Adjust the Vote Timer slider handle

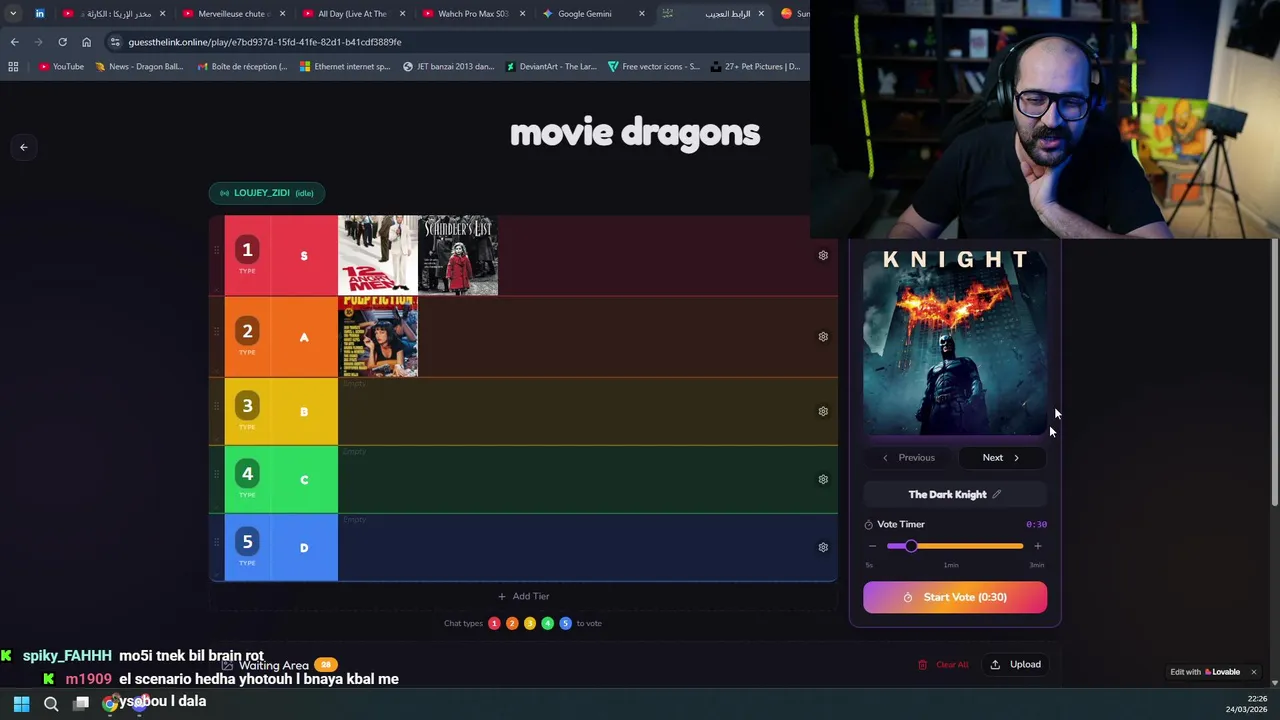click(910, 546)
